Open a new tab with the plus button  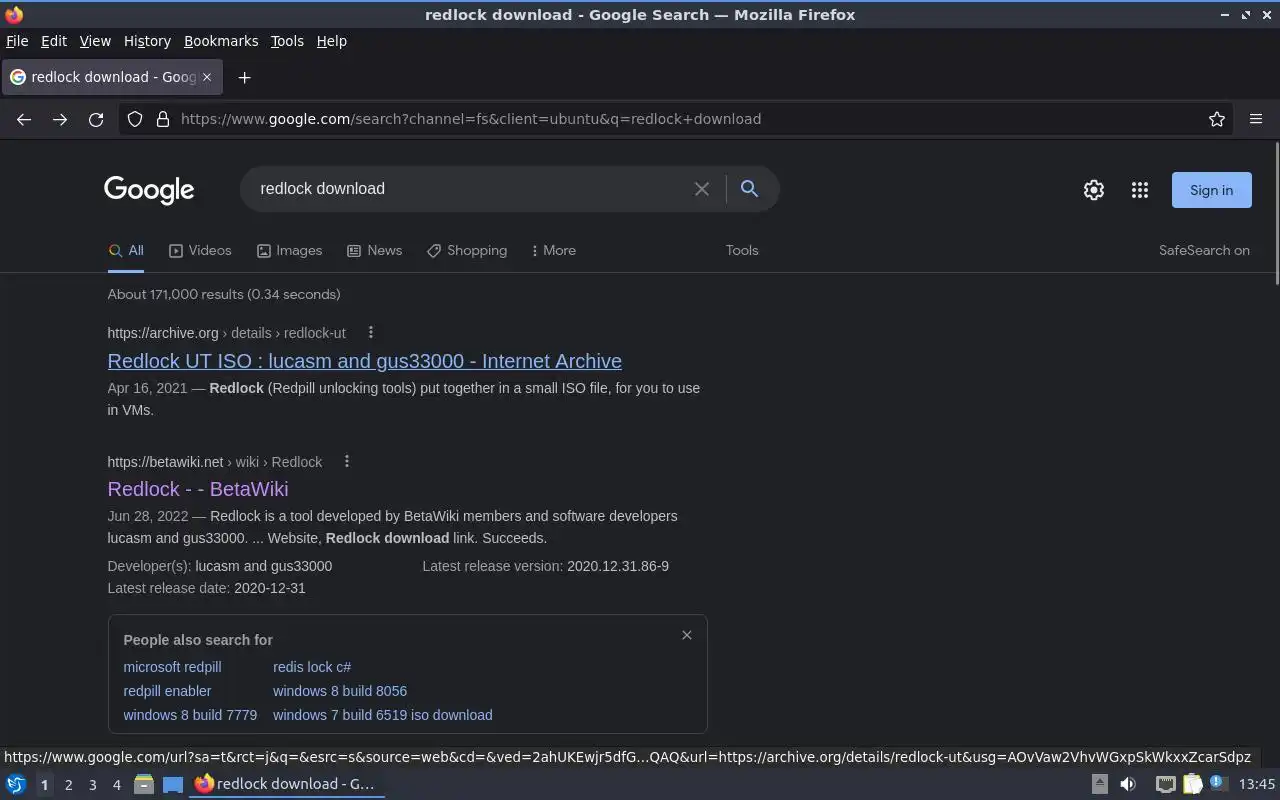pyautogui.click(x=244, y=77)
